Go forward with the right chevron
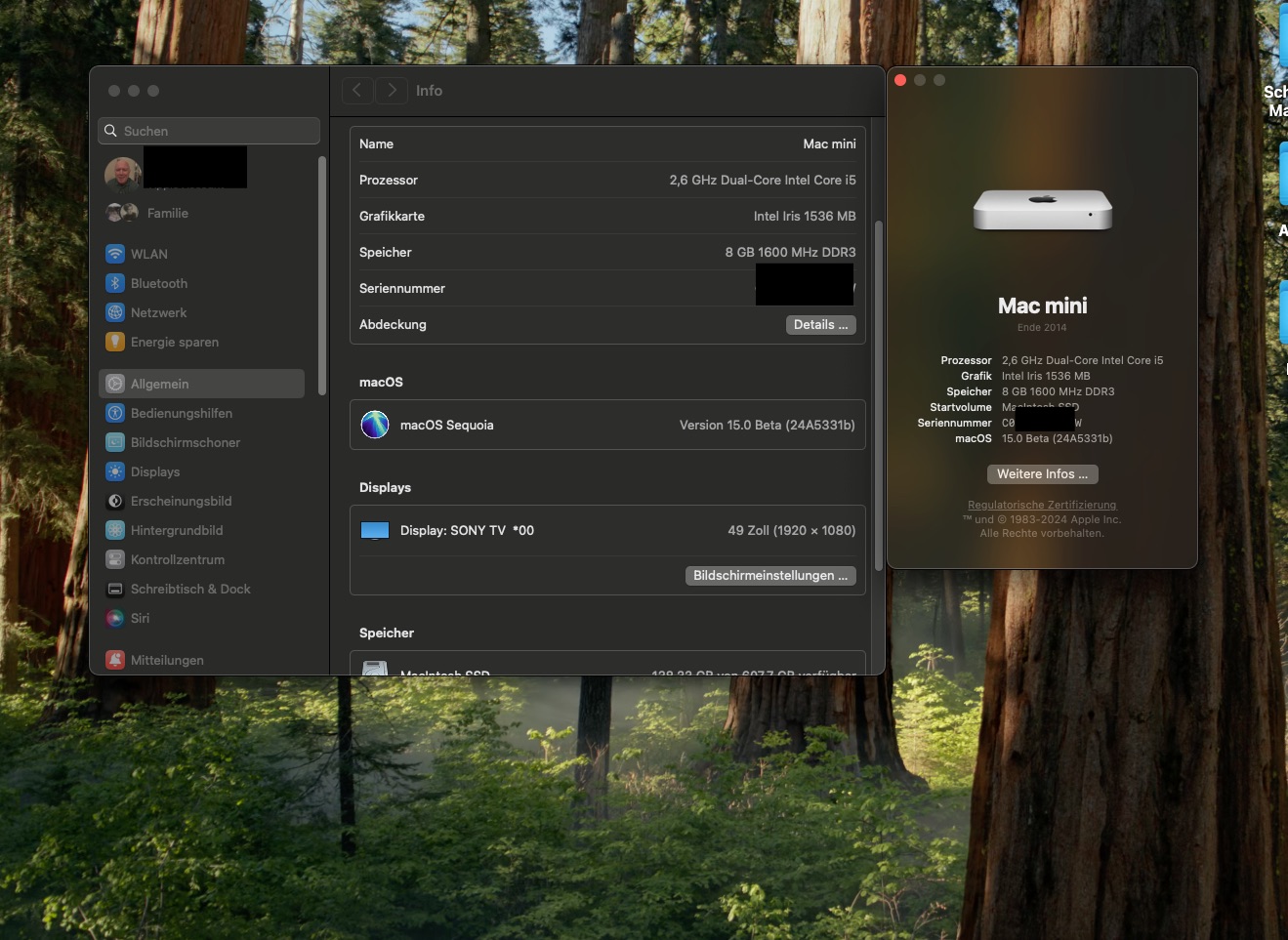 tap(392, 91)
